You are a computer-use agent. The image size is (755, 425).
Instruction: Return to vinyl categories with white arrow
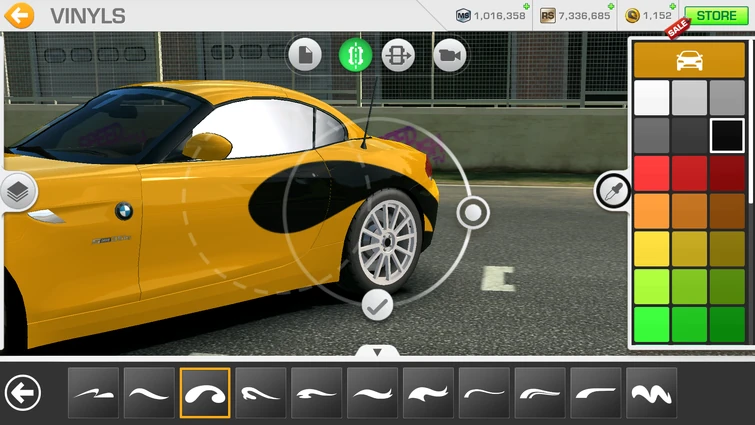coord(23,393)
